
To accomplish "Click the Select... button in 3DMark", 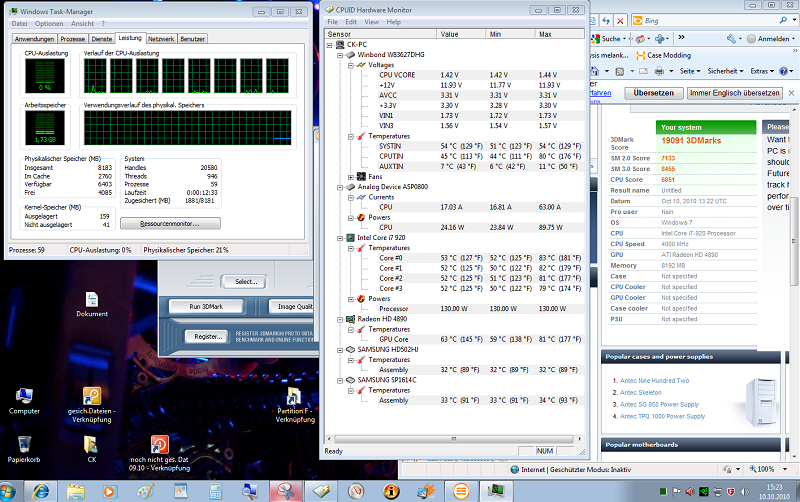I will [246, 282].
